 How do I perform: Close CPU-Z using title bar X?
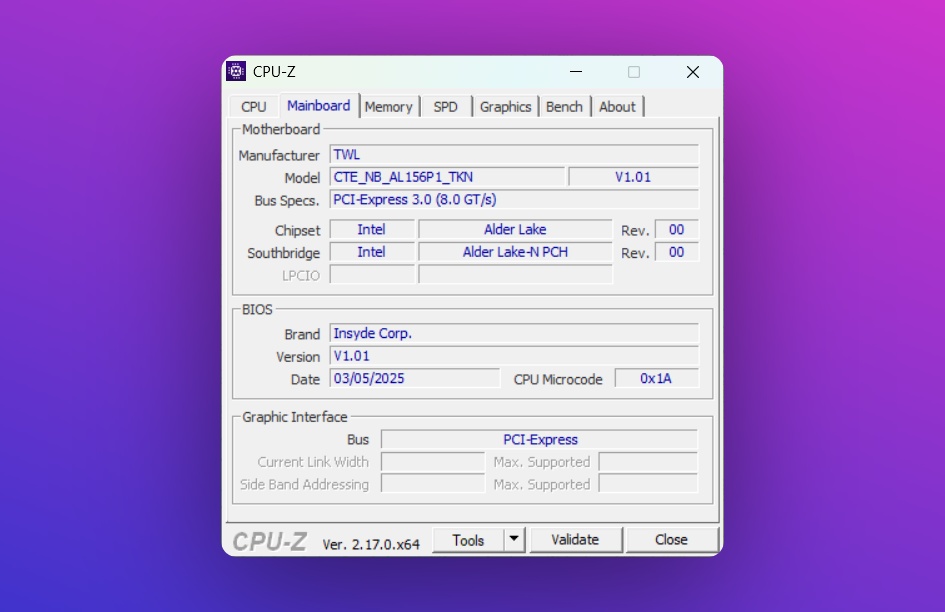pos(692,72)
